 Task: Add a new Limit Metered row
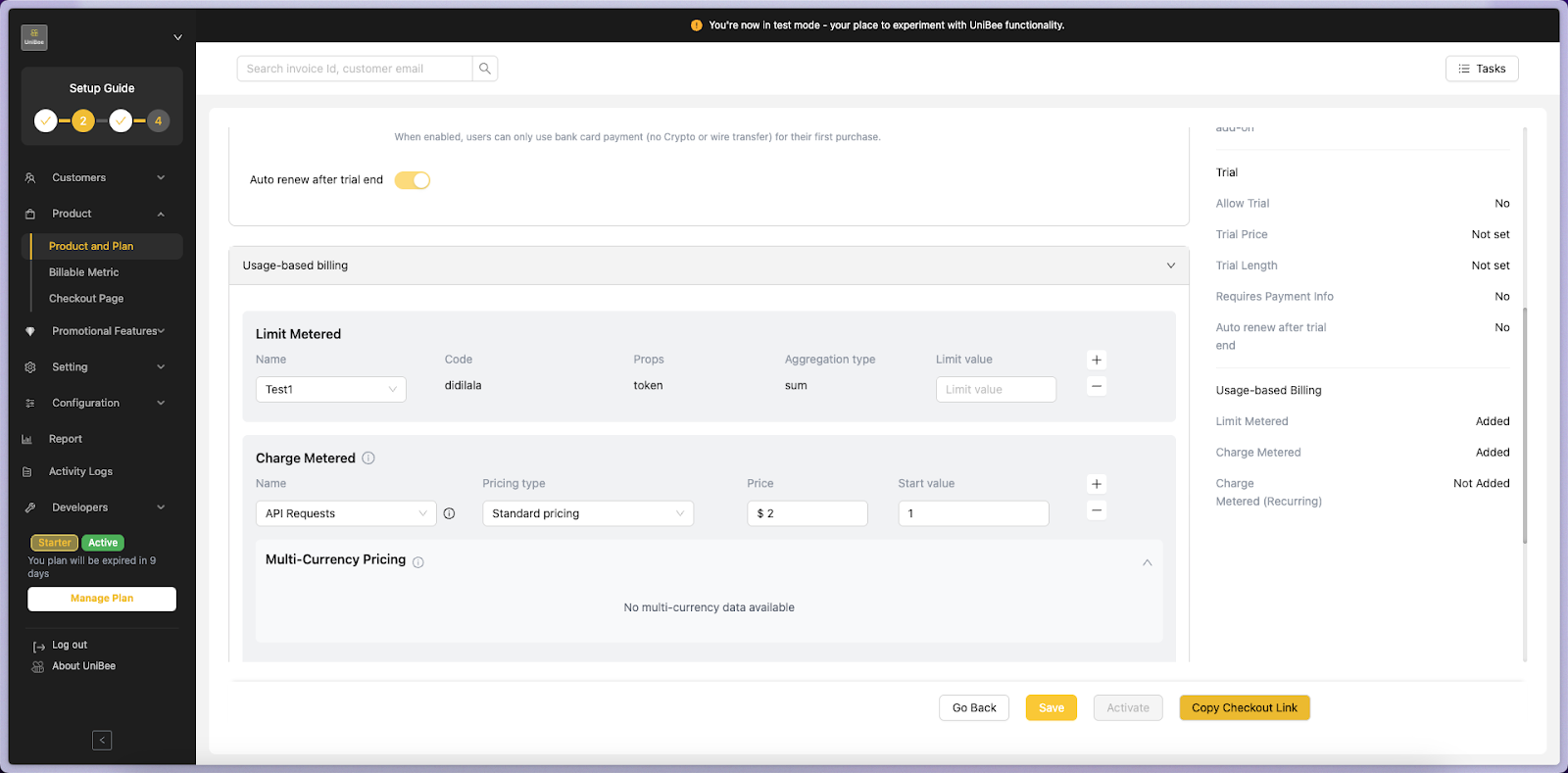coord(1097,360)
